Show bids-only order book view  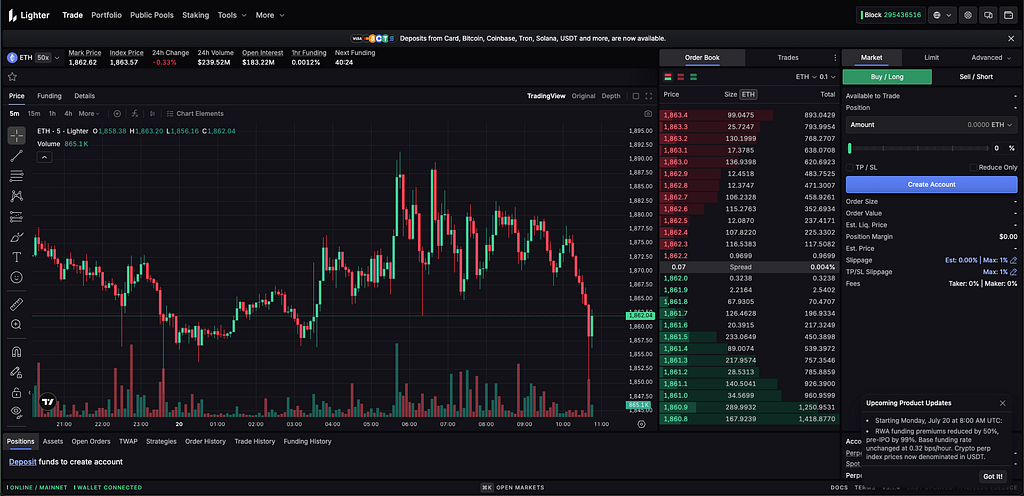694,77
